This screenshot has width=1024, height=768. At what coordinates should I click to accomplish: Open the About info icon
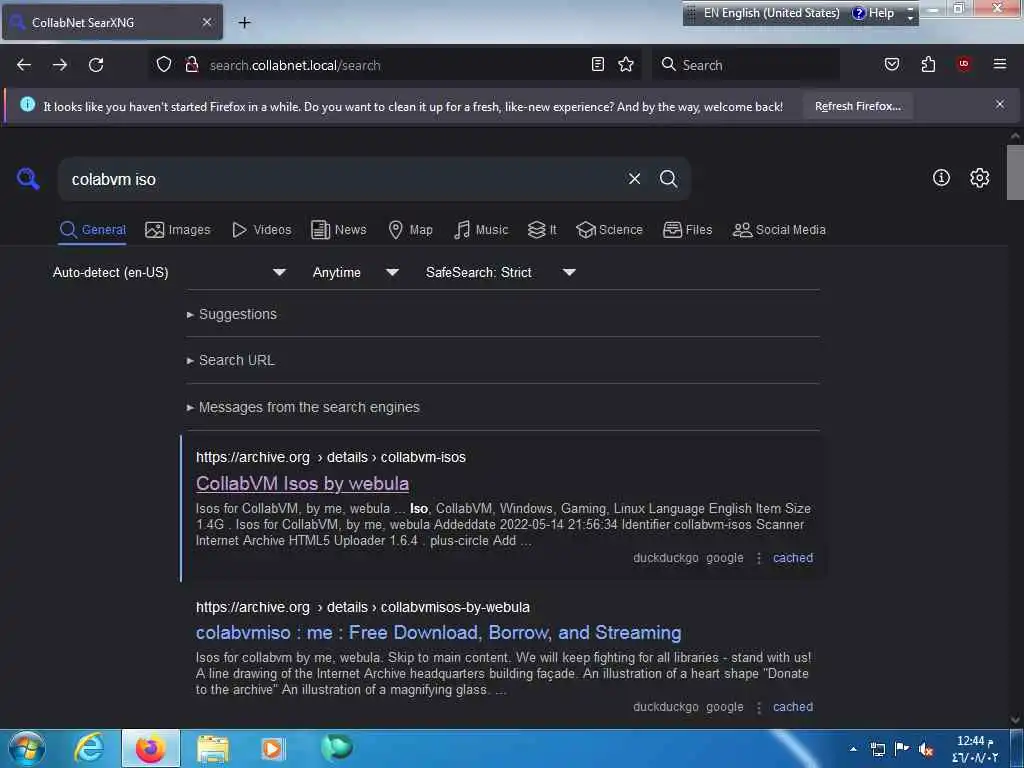tap(941, 178)
